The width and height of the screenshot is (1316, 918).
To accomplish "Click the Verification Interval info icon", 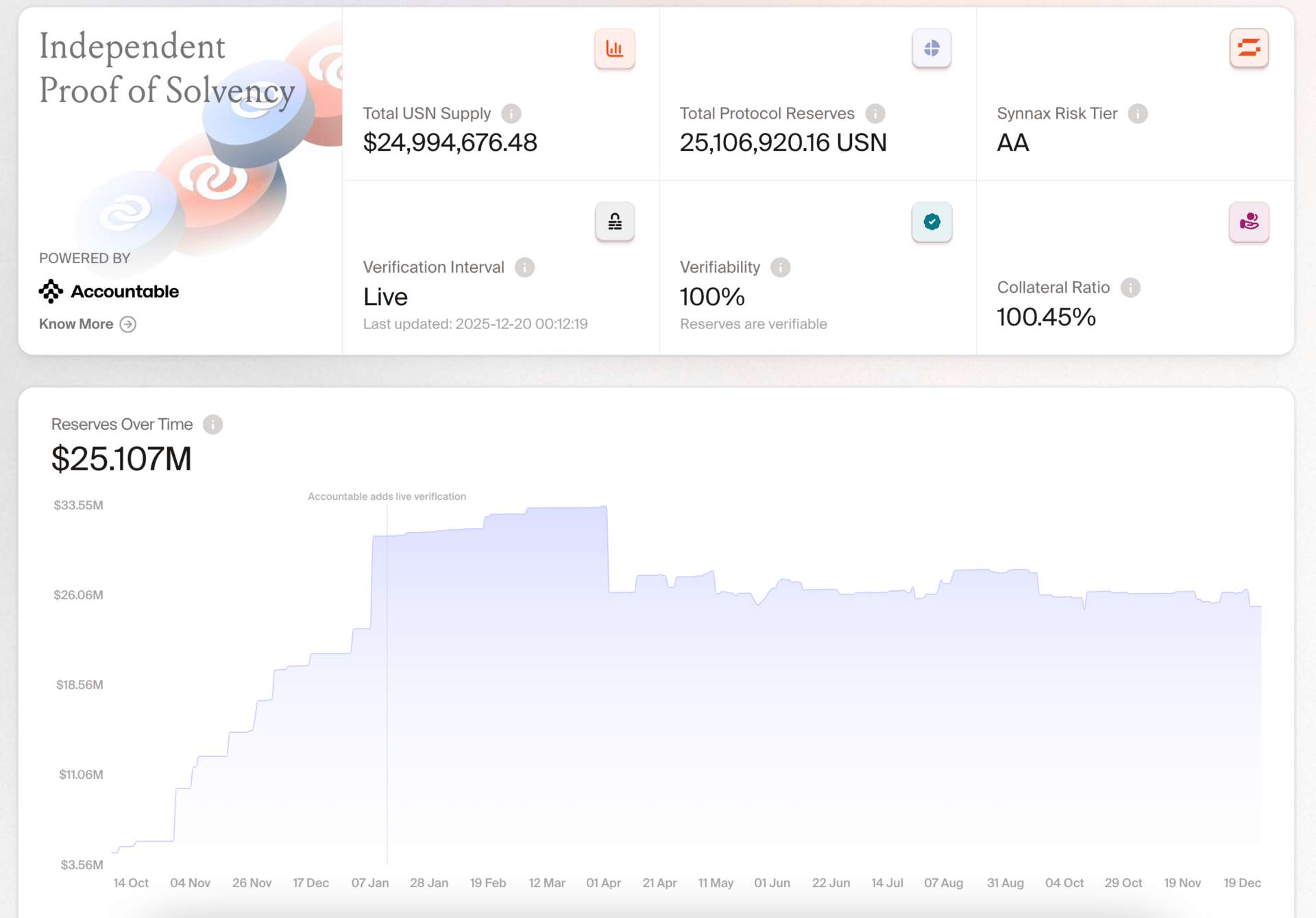I will tap(524, 267).
